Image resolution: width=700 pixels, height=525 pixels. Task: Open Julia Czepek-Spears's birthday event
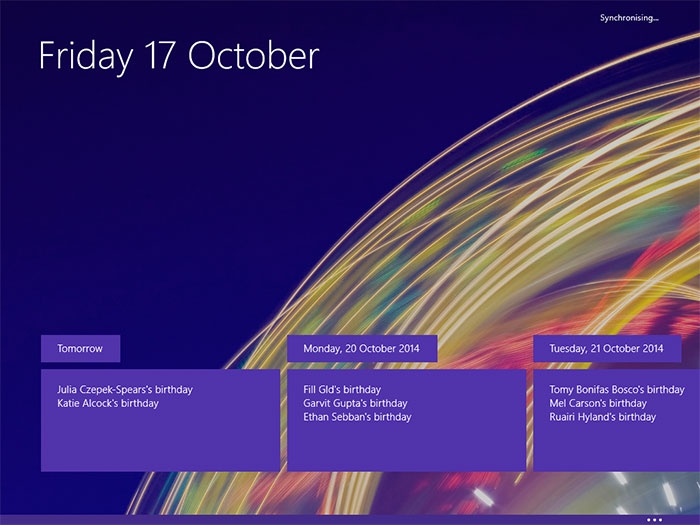point(125,390)
